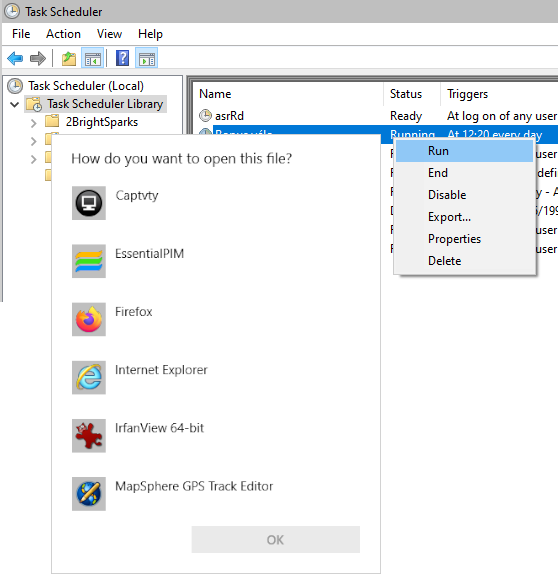Open the Action menu
This screenshot has height=578, width=558.
click(63, 34)
